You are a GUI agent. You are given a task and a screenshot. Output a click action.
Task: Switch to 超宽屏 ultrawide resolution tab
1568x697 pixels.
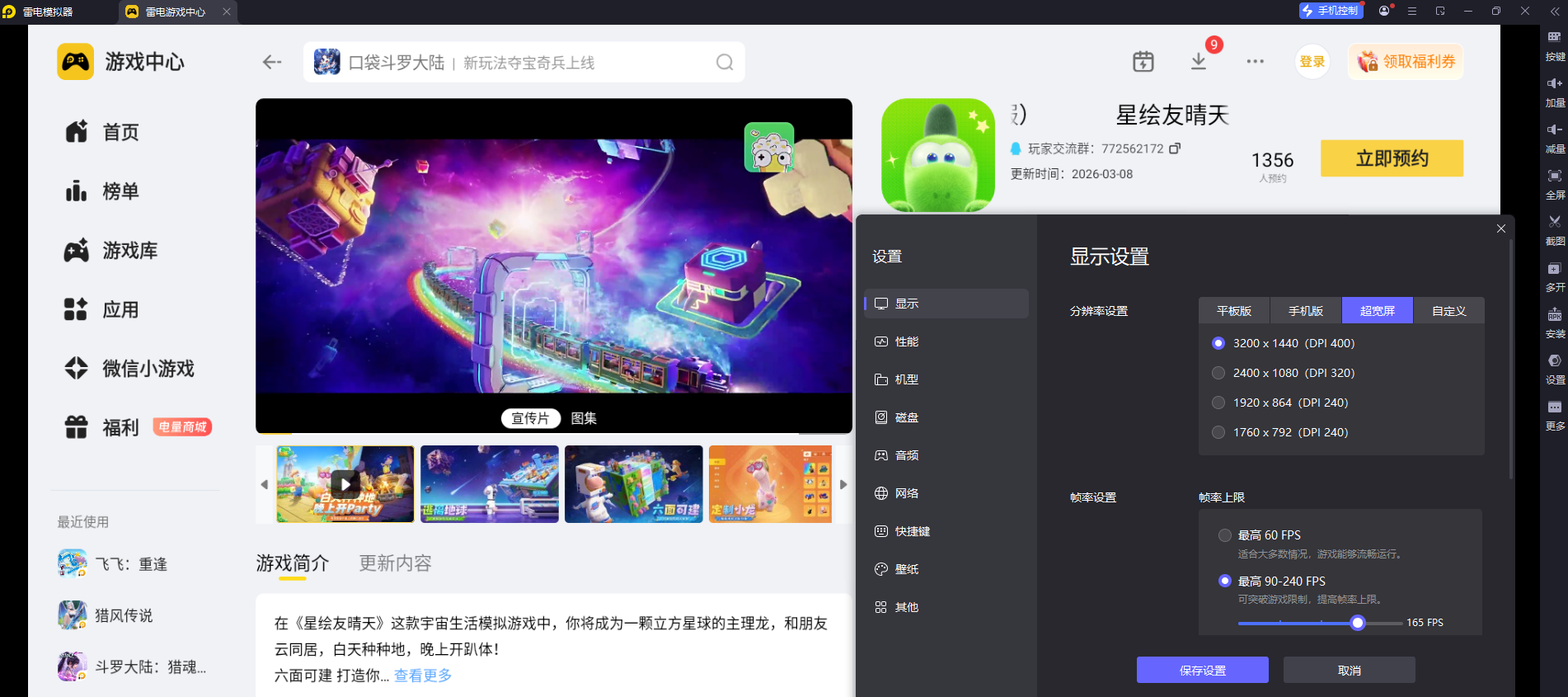tap(1378, 311)
